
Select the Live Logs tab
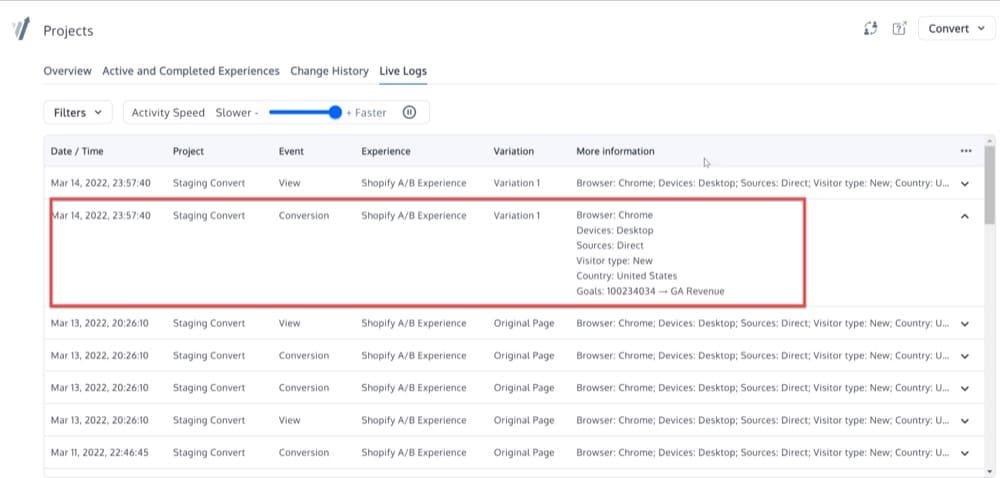pyautogui.click(x=403, y=71)
